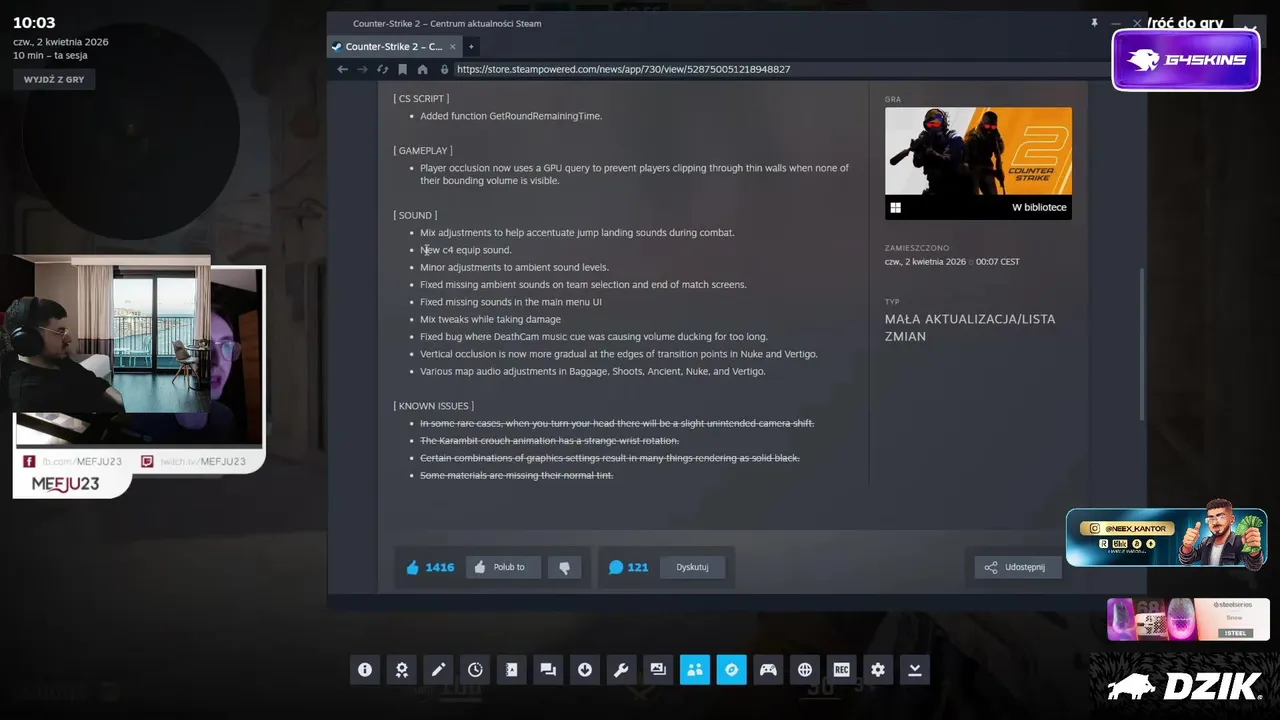This screenshot has width=1280, height=720.
Task: Toggle the friends list overlay icon
Action: tap(695, 670)
